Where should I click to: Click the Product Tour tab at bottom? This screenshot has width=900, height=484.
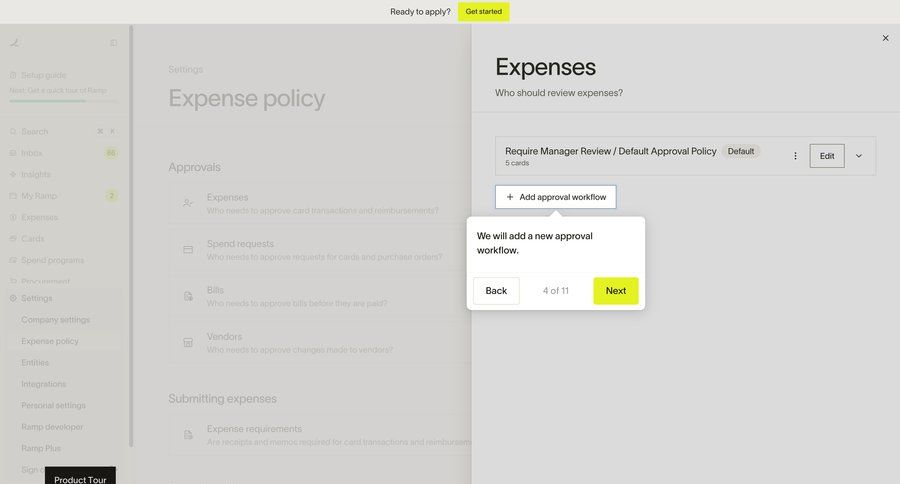tap(80, 476)
